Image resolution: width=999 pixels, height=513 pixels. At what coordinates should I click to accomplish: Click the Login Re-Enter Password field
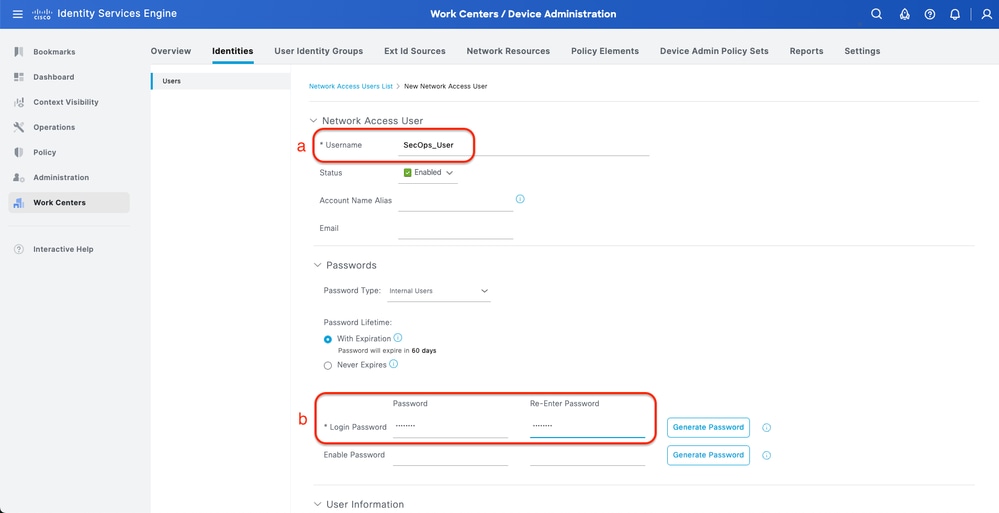click(x=587, y=427)
